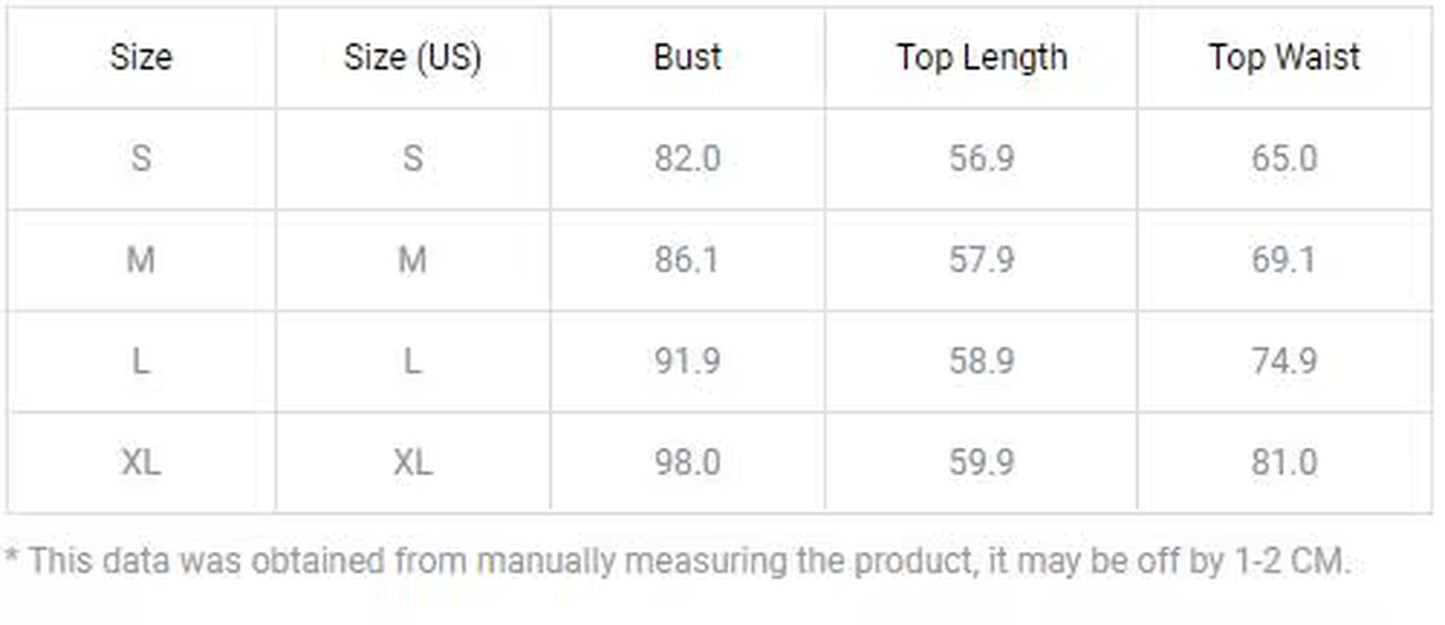Click the S cell in Size column
Screen dimensions: 1445x625
[x=141, y=158]
